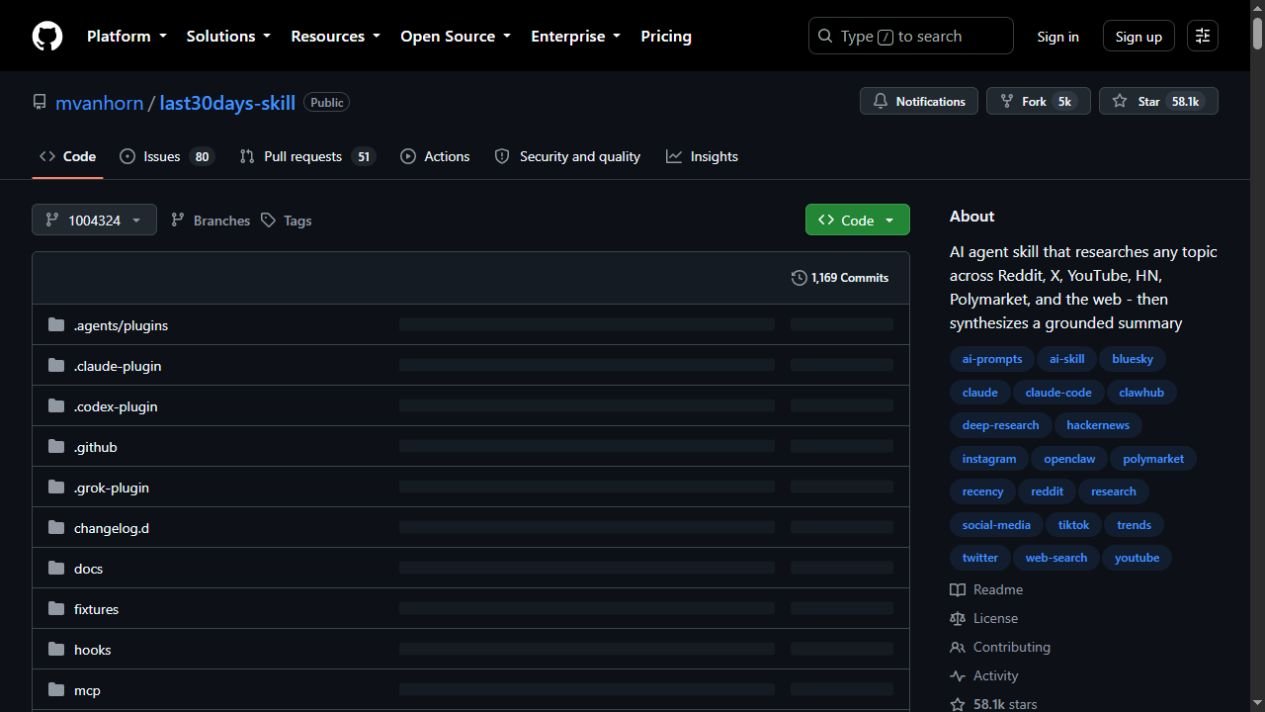Click the folder icon for changelog.d
The width and height of the screenshot is (1265, 712).
tap(56, 528)
